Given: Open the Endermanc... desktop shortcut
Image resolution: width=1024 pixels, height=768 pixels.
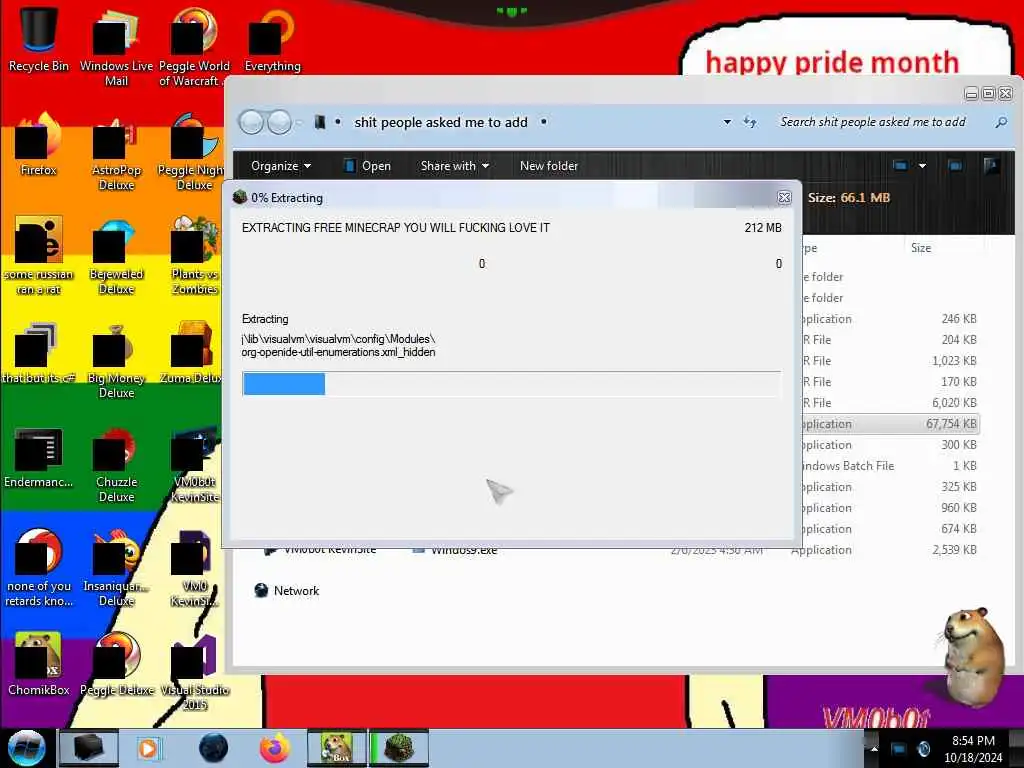Looking at the screenshot, I should coord(38,457).
